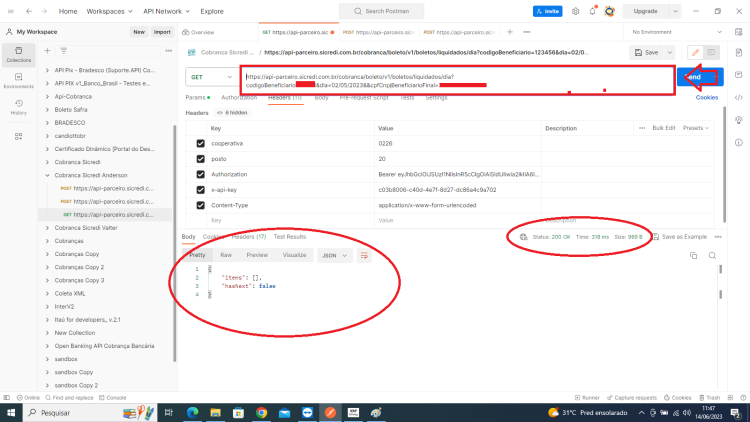Open the Environments sidebar panel
This screenshot has width=750, height=422.
[x=19, y=81]
